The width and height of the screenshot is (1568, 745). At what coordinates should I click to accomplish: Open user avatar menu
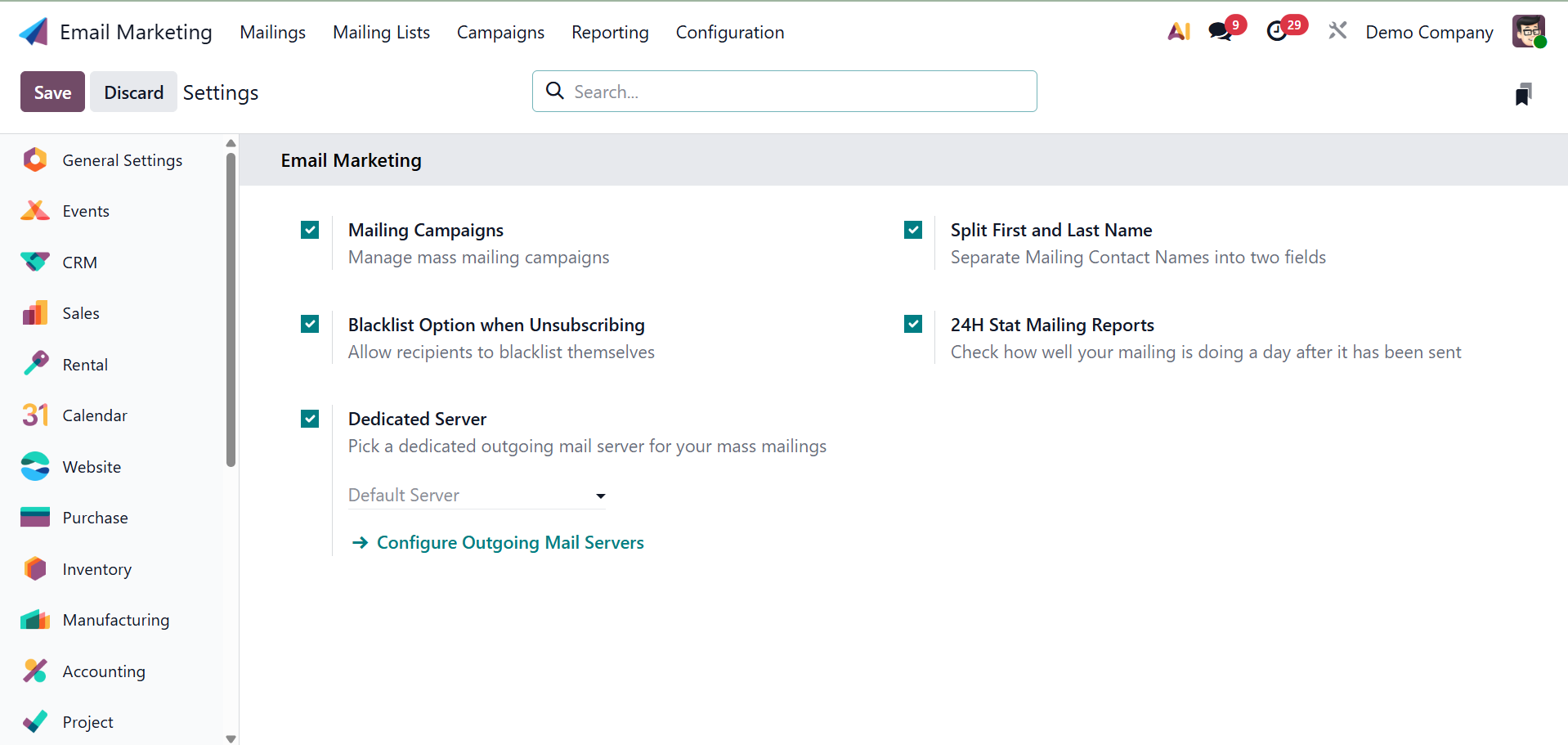coord(1528,32)
